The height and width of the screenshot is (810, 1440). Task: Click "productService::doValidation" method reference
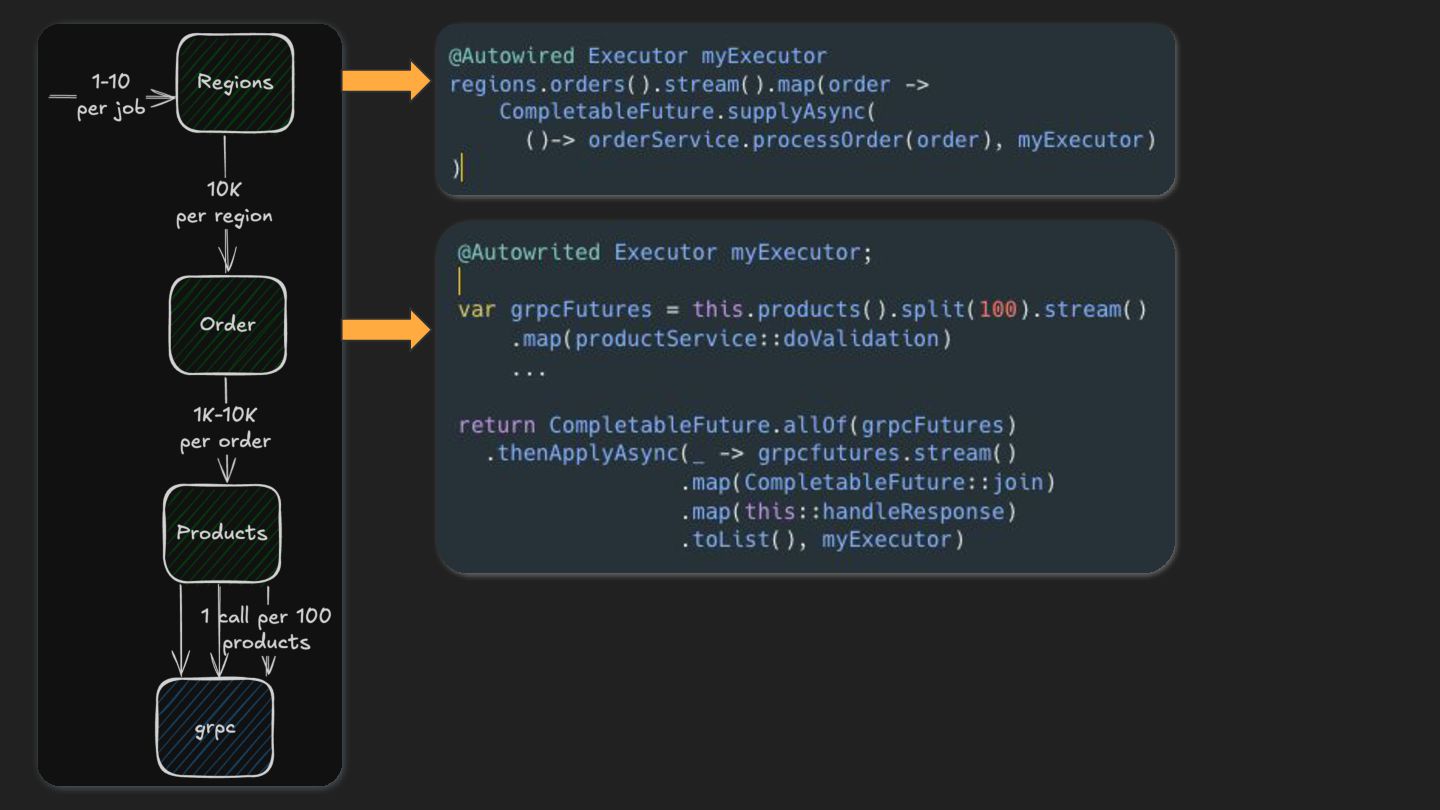pos(757,339)
